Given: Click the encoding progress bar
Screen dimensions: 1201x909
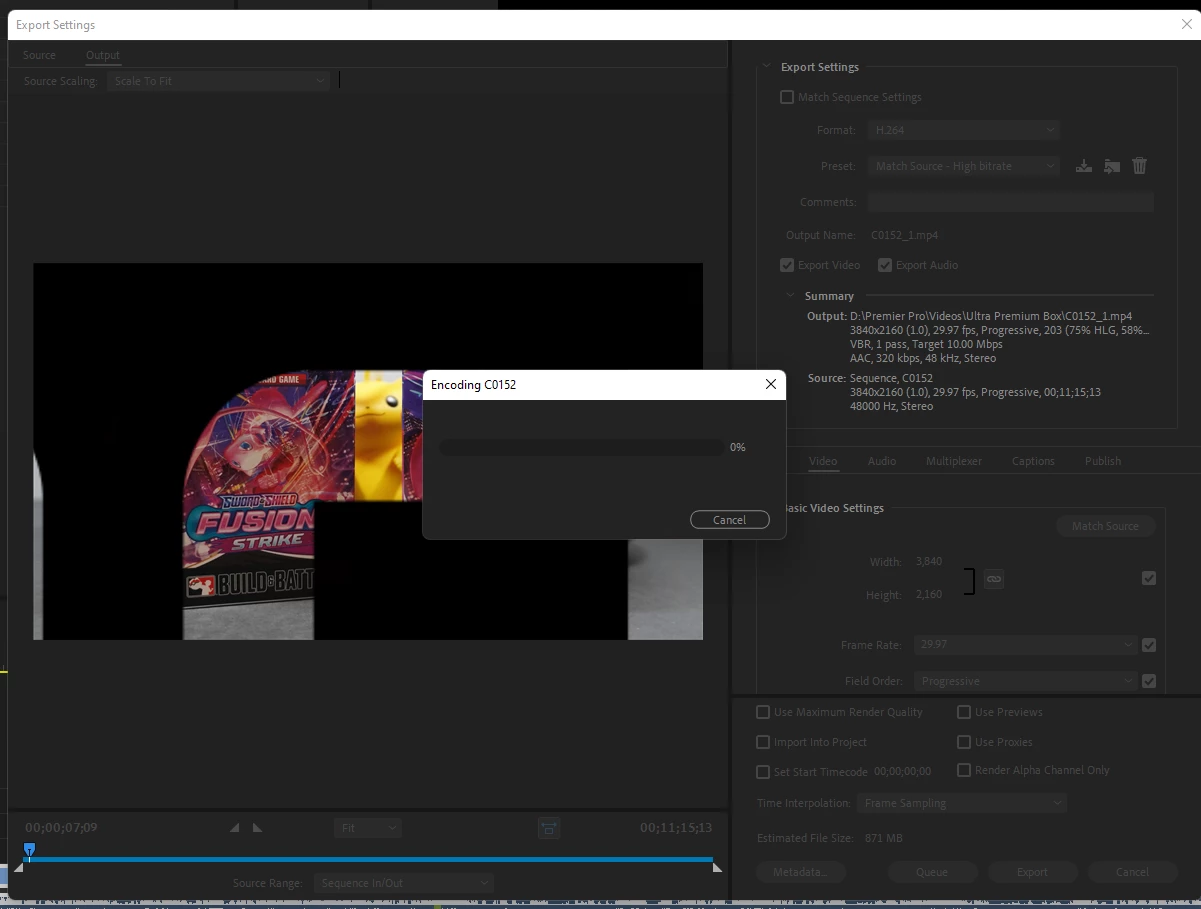Looking at the screenshot, I should coord(582,447).
